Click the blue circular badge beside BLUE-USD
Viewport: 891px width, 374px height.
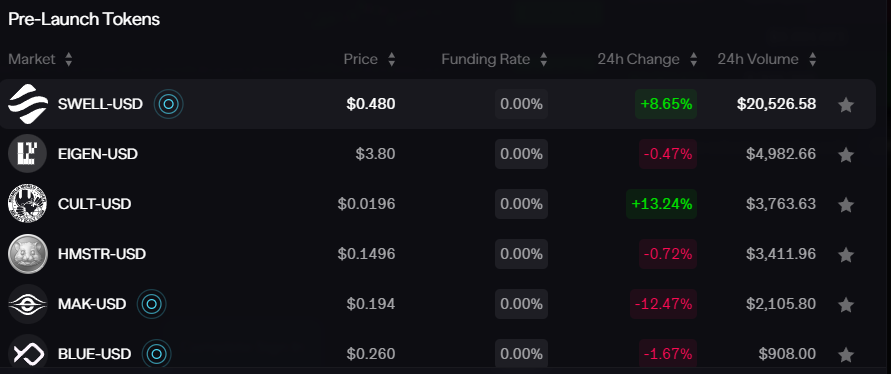click(x=157, y=354)
